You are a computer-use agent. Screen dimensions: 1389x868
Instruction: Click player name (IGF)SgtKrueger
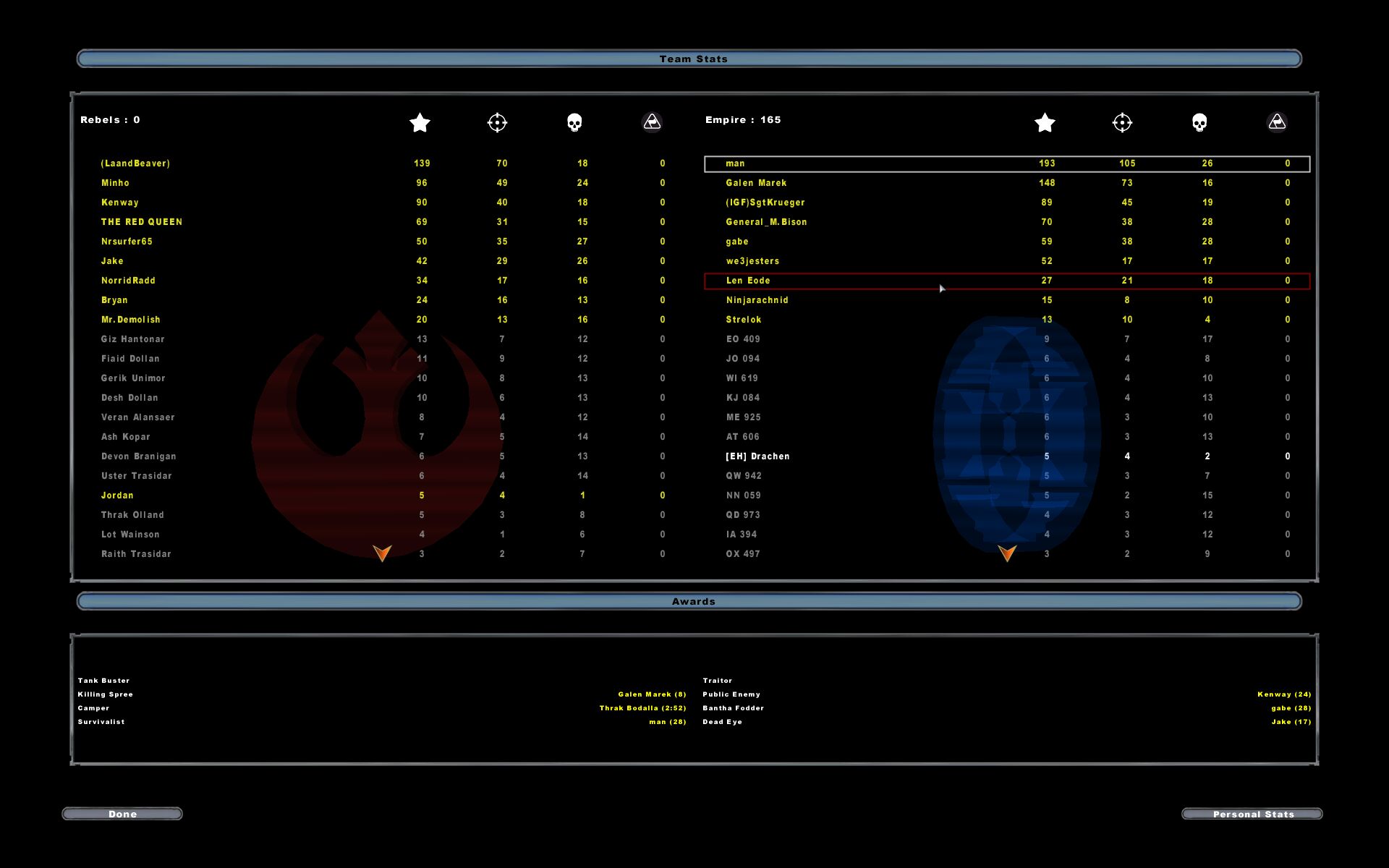point(765,203)
